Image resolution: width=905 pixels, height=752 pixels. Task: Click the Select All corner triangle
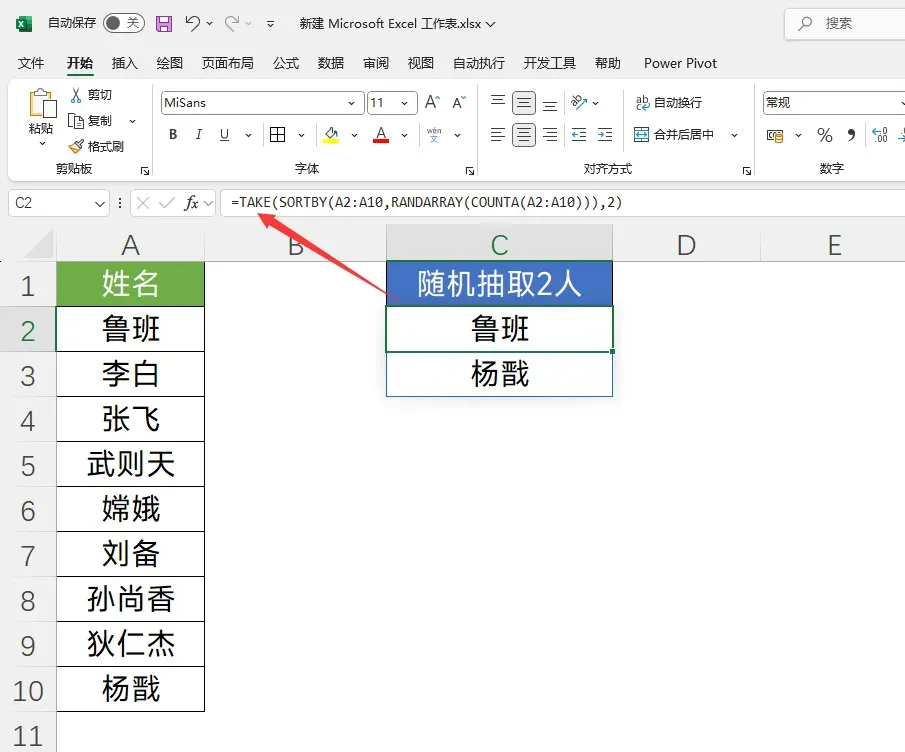pos(40,246)
